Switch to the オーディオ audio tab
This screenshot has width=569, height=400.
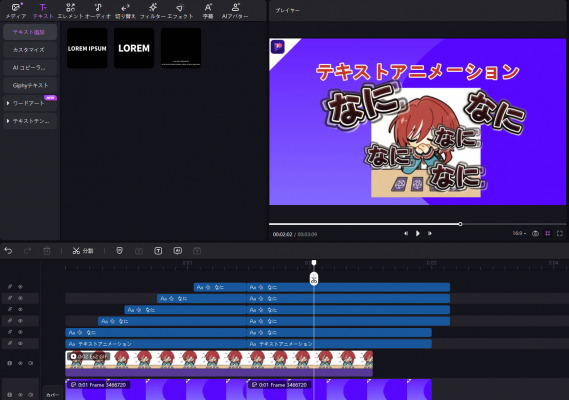tap(98, 11)
